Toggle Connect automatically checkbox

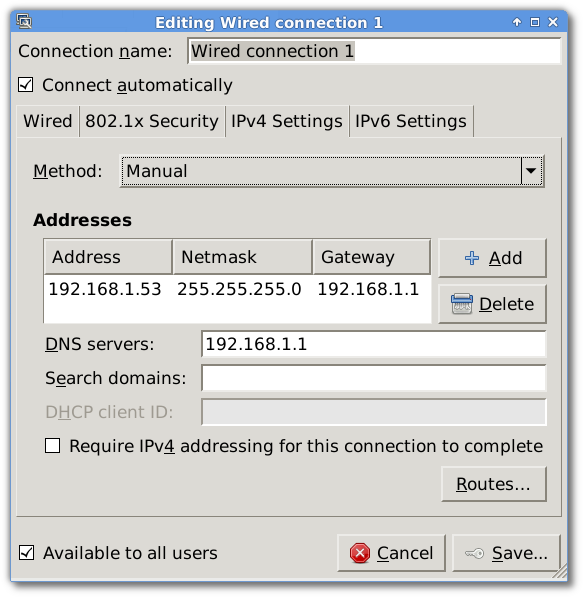[x=26, y=85]
